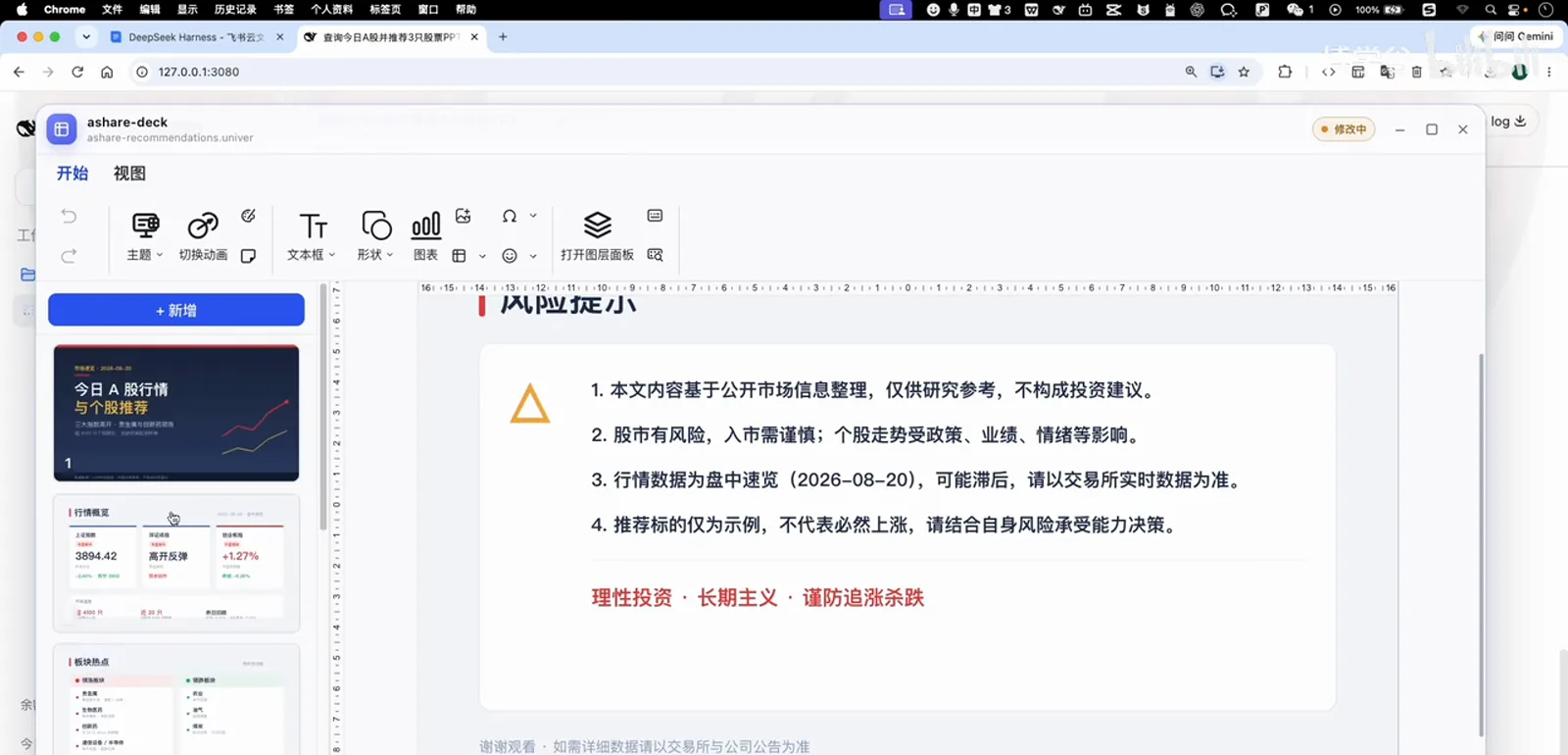Switch to the 开始 tab
Image resolution: width=1568 pixels, height=755 pixels.
[x=73, y=174]
